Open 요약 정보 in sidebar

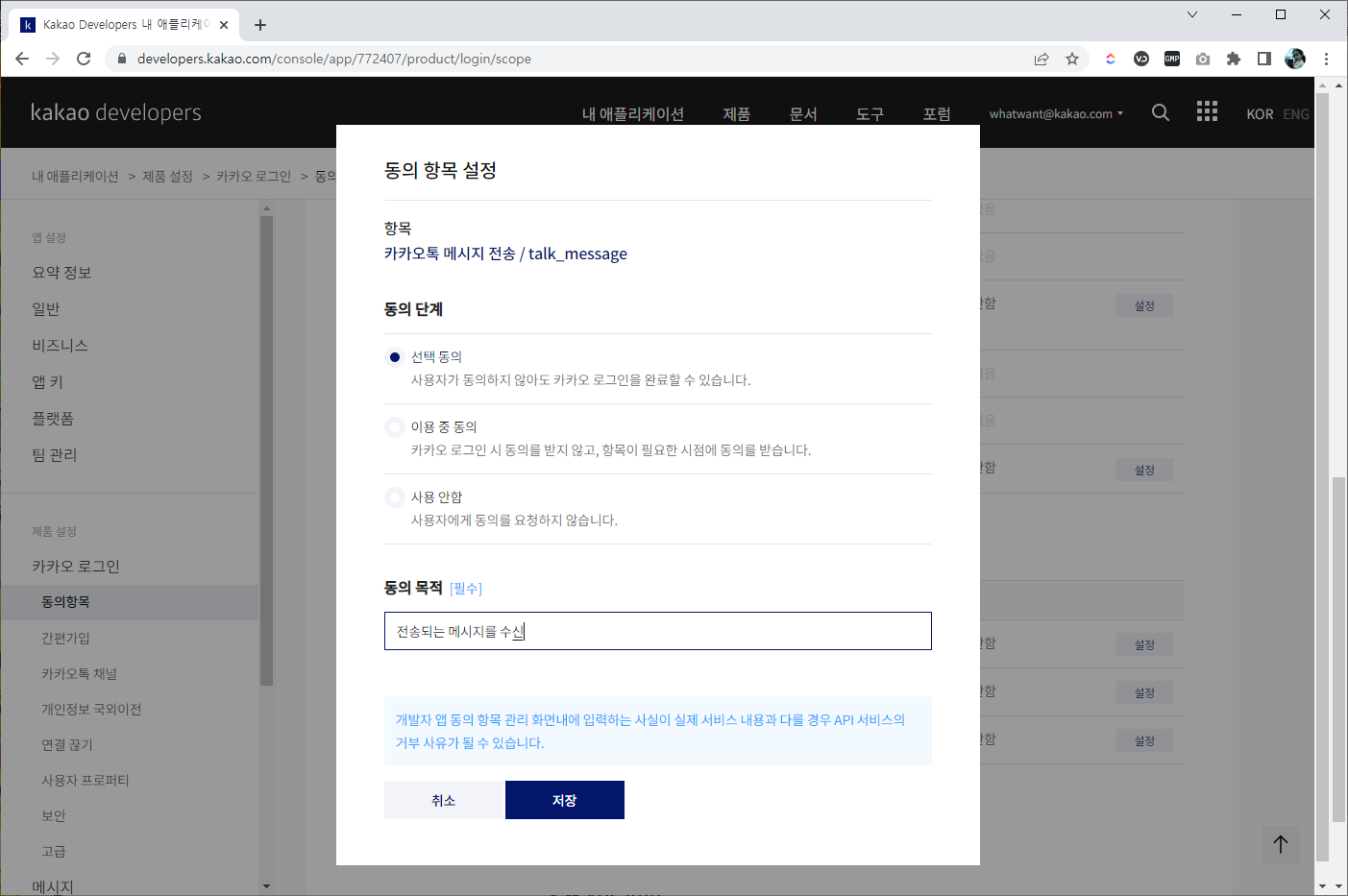[x=61, y=273]
